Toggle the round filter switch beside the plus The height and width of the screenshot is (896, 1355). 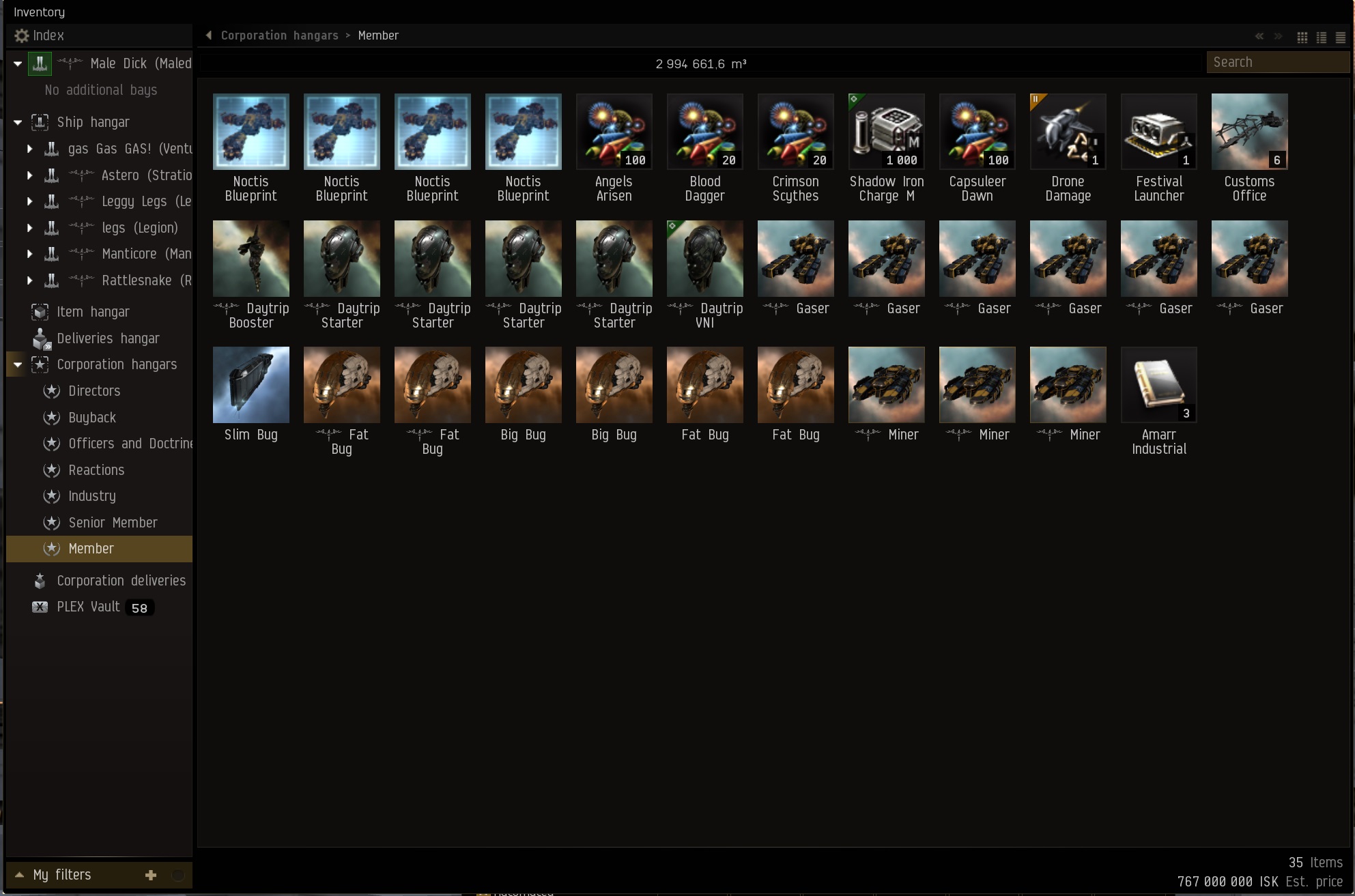pos(177,875)
